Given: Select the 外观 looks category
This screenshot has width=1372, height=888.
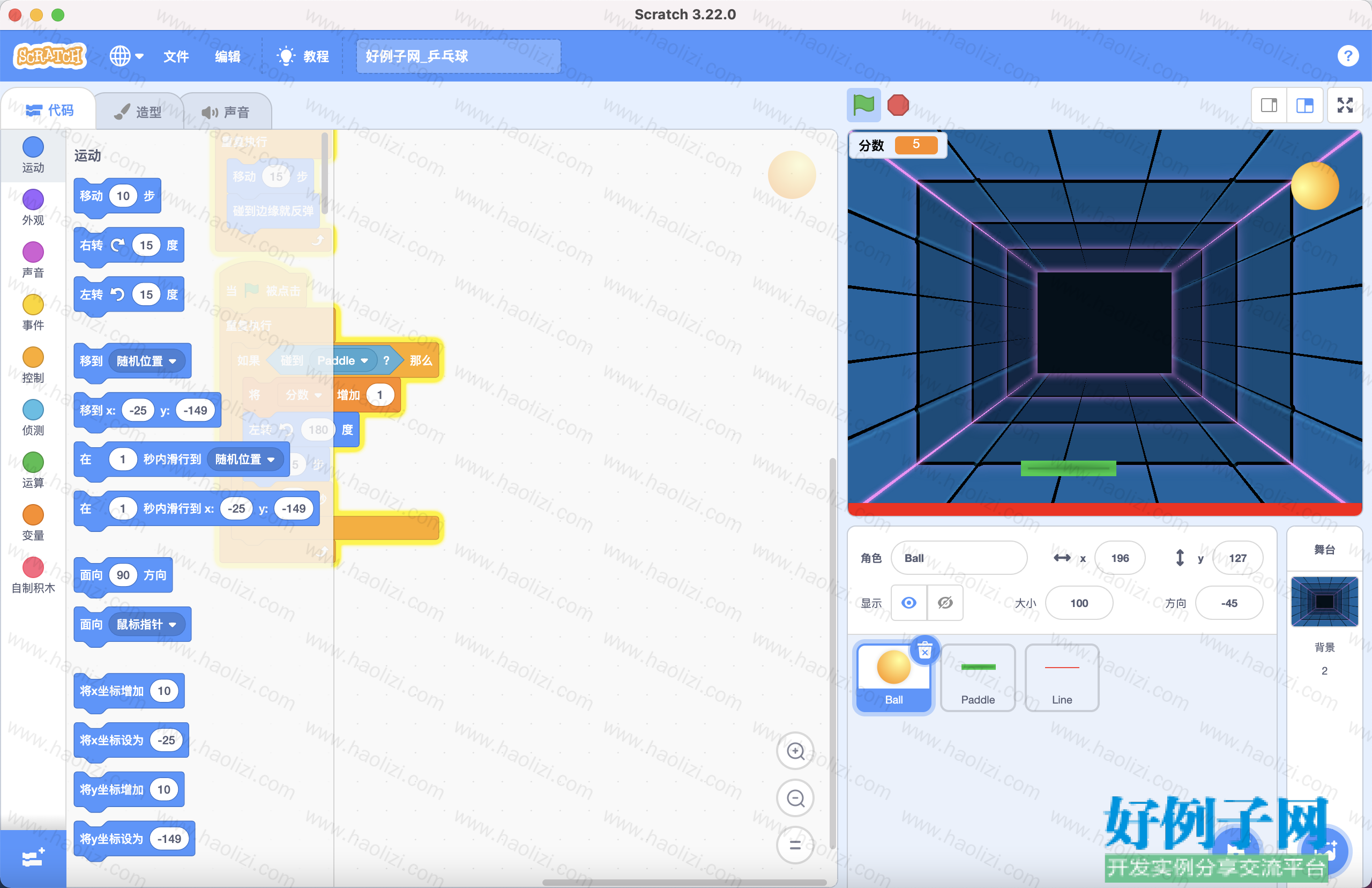Looking at the screenshot, I should [33, 207].
